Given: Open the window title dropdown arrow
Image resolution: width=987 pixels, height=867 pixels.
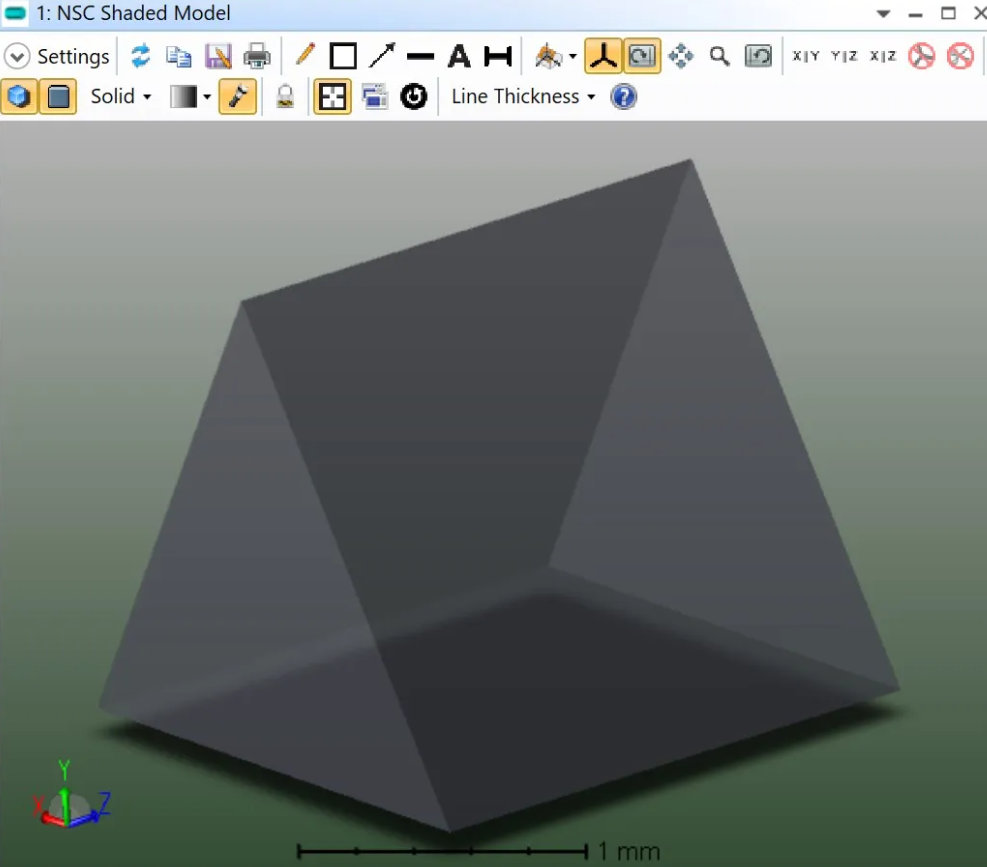Looking at the screenshot, I should coord(884,13).
